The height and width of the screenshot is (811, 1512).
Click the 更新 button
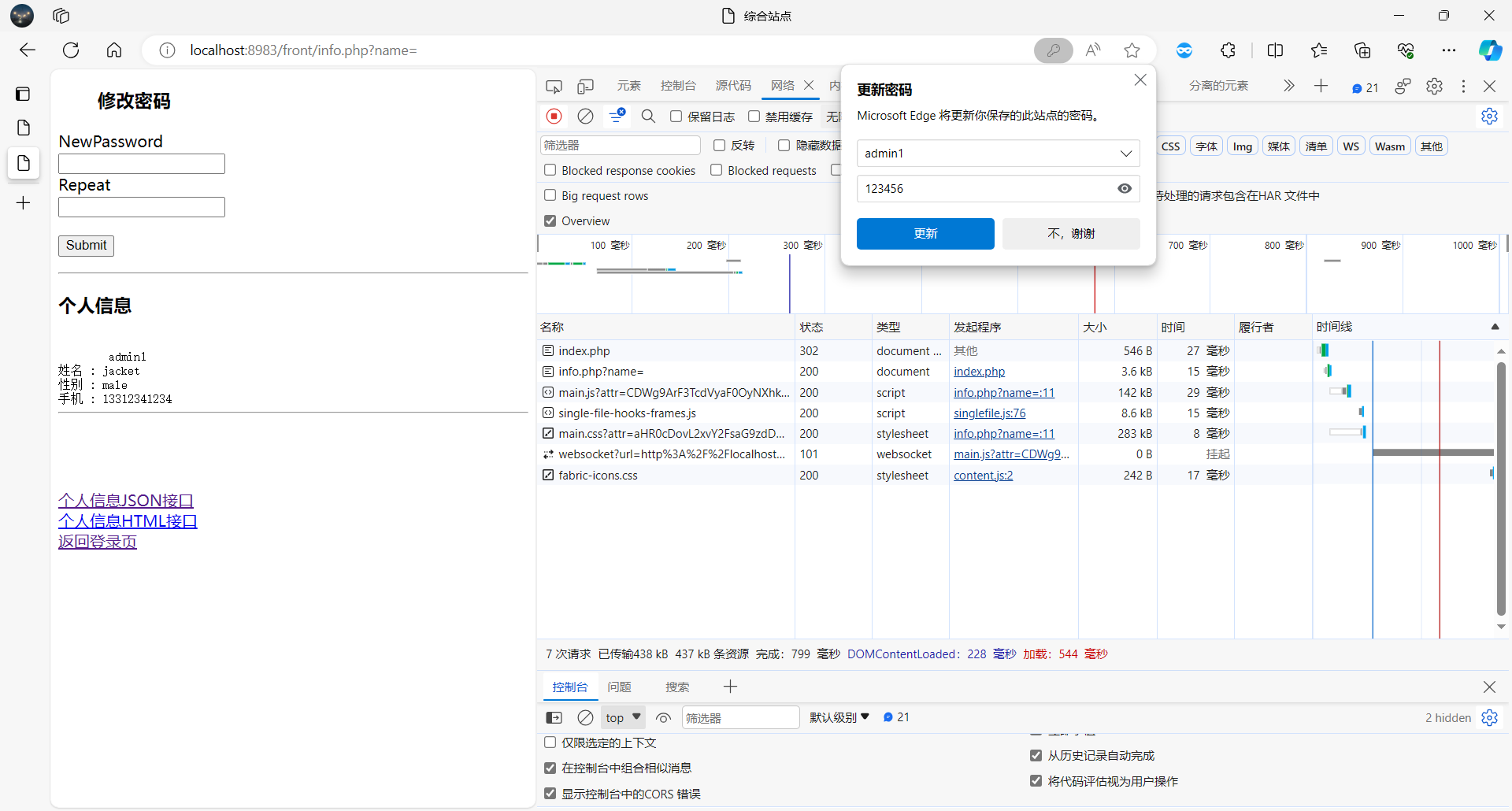pos(925,234)
